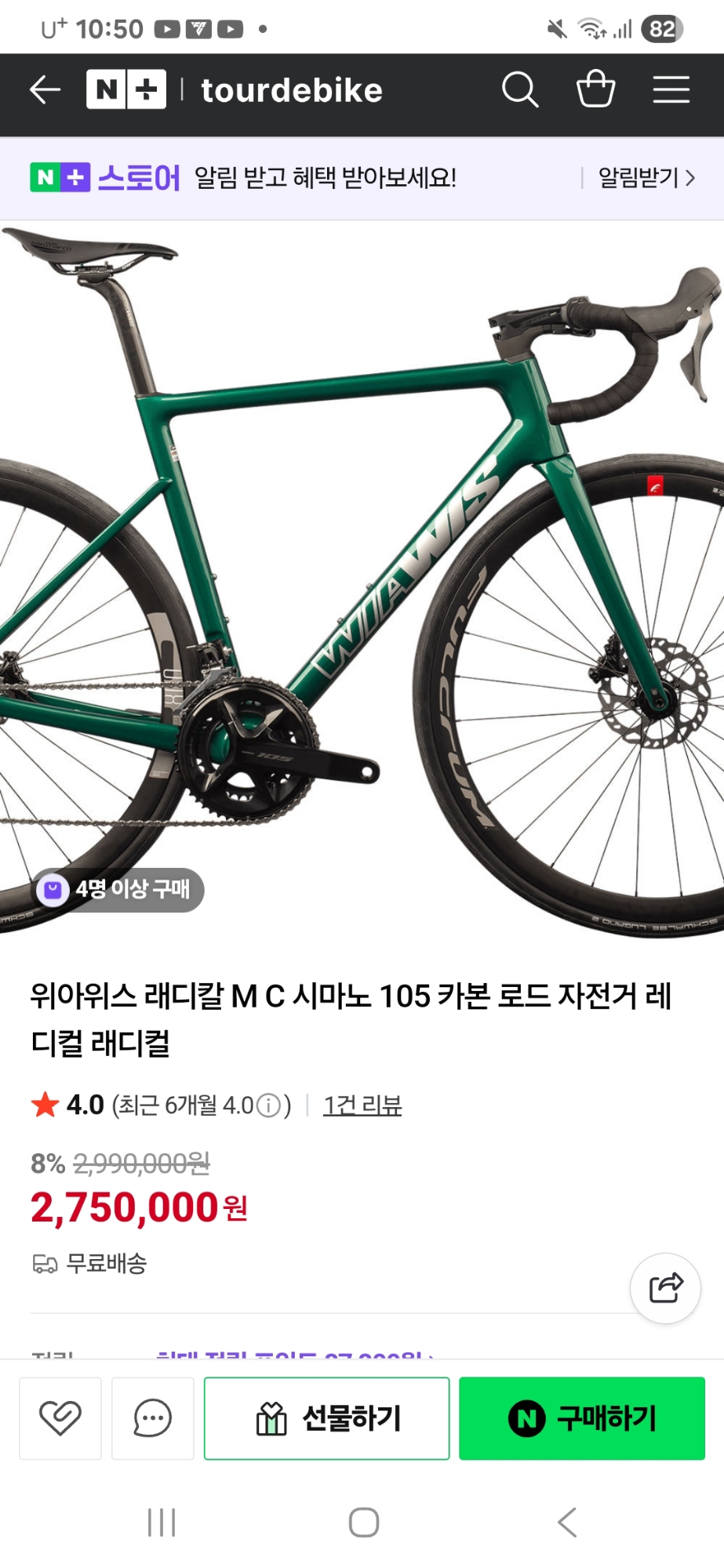
Task: Open the N+ store logo
Action: [126, 89]
